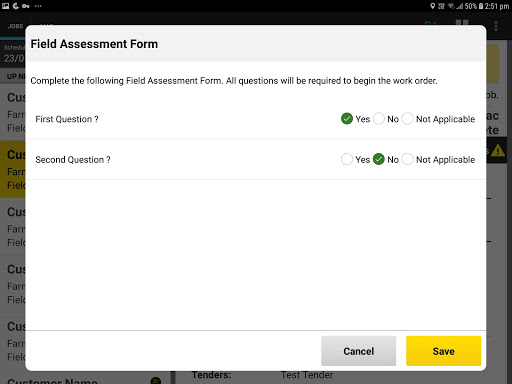Tap the location pin status icon
The image size is (512, 384).
click(x=433, y=6)
